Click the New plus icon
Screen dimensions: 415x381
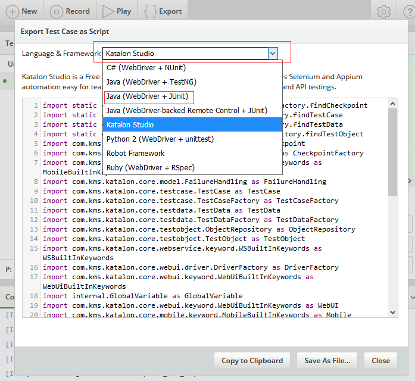12,12
